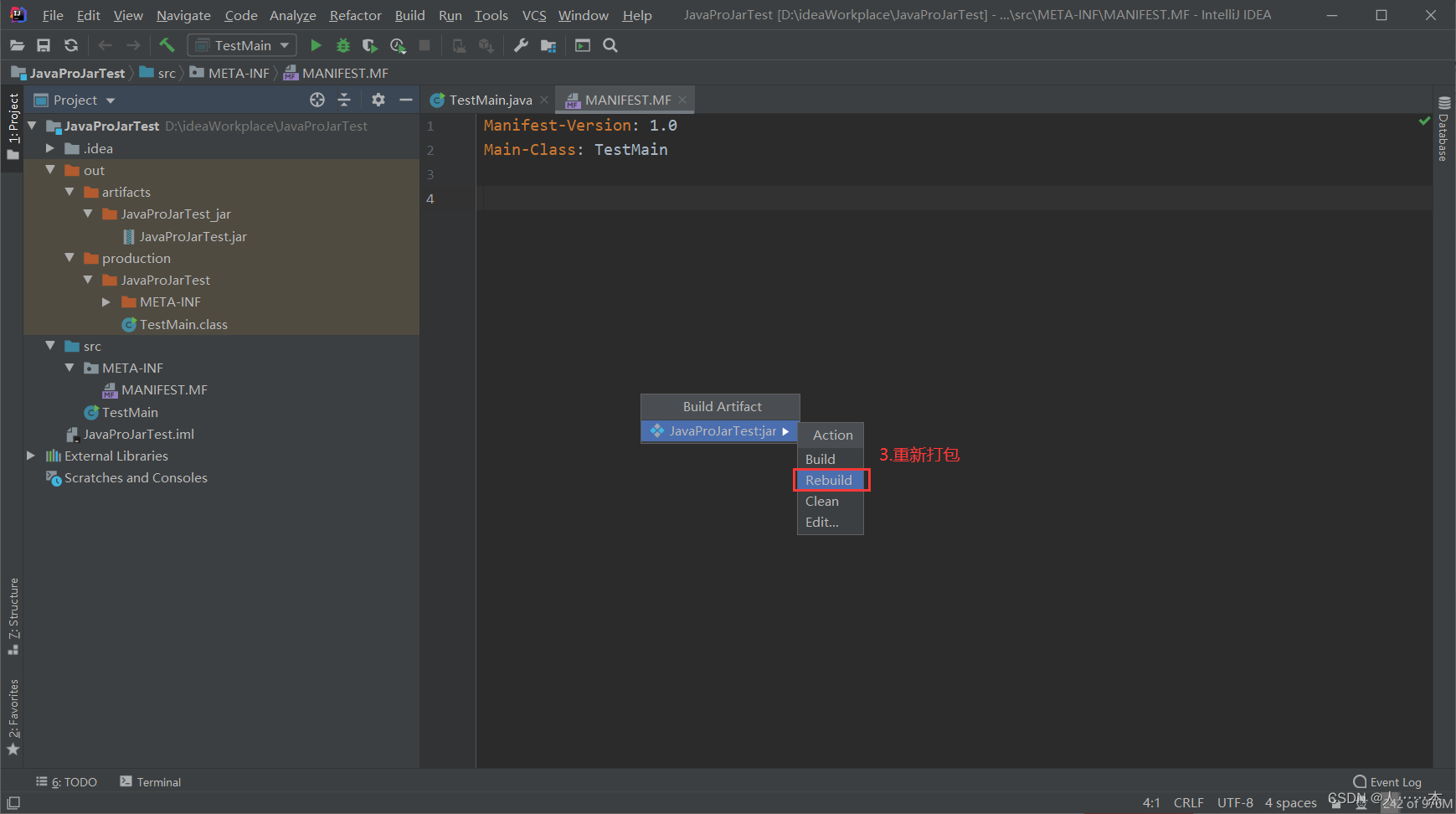Collapse the production folder
This screenshot has height=814, width=1456.
(x=69, y=258)
